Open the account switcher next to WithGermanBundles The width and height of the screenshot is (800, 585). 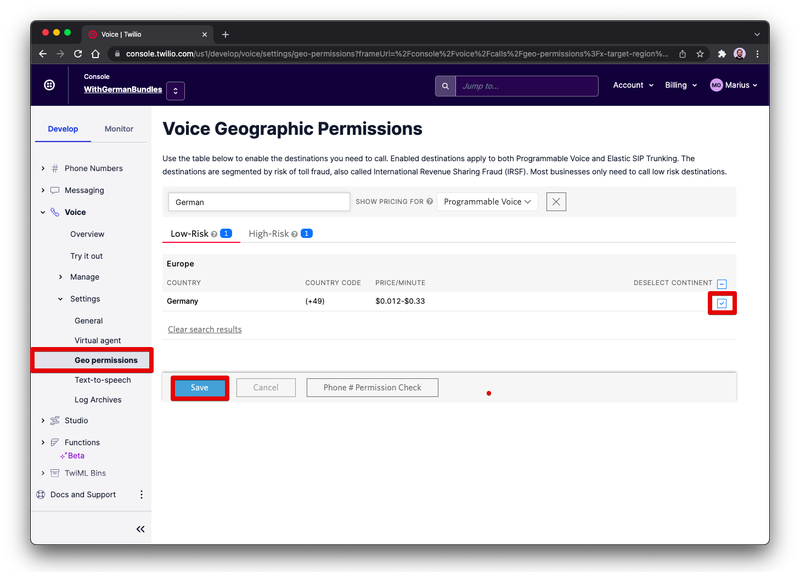pyautogui.click(x=176, y=91)
